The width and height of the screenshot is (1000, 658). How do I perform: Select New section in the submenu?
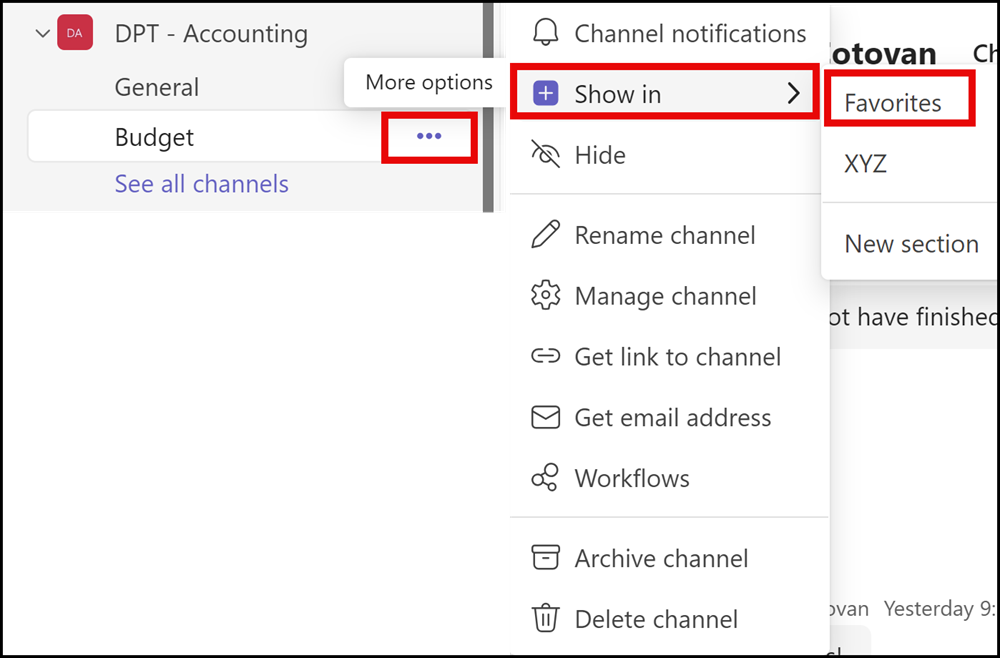[x=911, y=243]
